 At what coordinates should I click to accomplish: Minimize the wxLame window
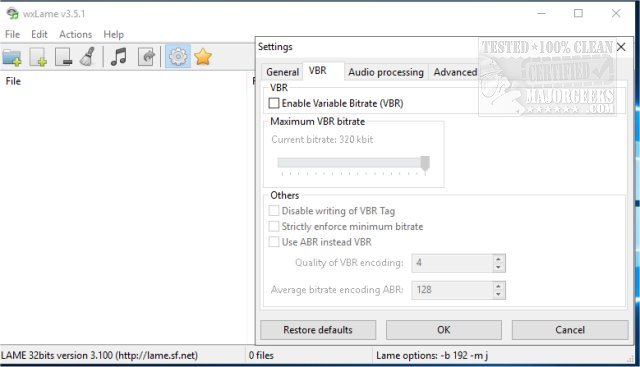click(541, 13)
